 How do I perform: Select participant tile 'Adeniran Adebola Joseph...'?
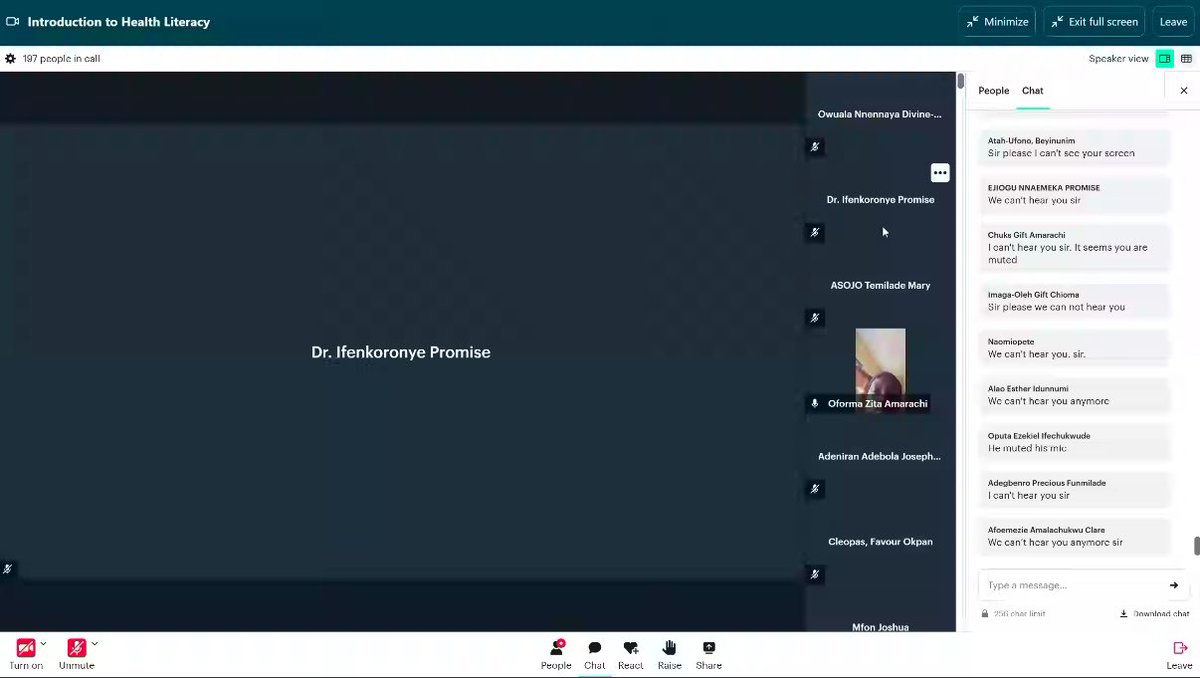coord(880,456)
